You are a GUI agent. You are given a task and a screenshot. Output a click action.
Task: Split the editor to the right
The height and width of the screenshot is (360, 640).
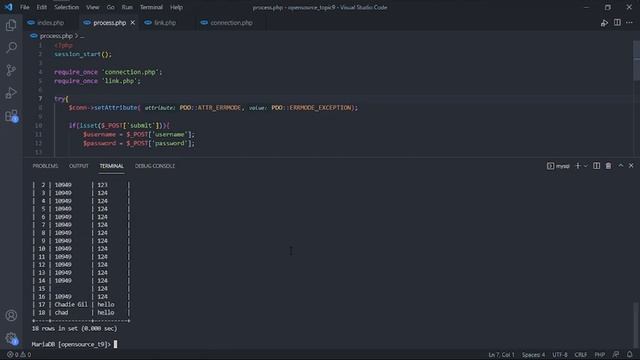point(617,22)
